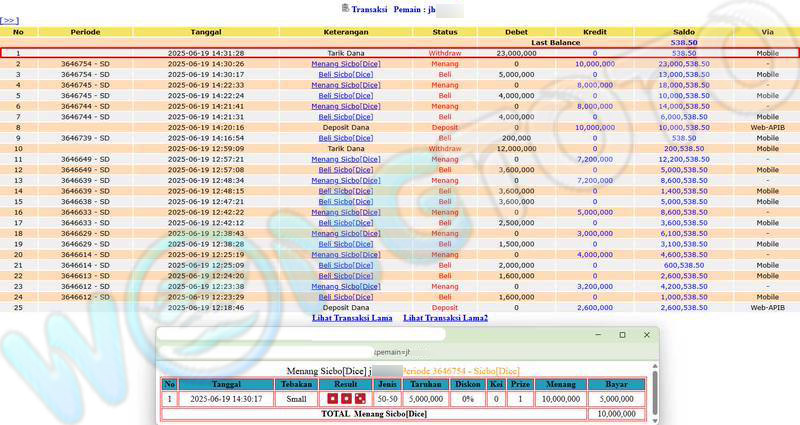
Task: Open Menang Sicbo[Dice] entry at 14:22:33
Action: click(x=345, y=85)
